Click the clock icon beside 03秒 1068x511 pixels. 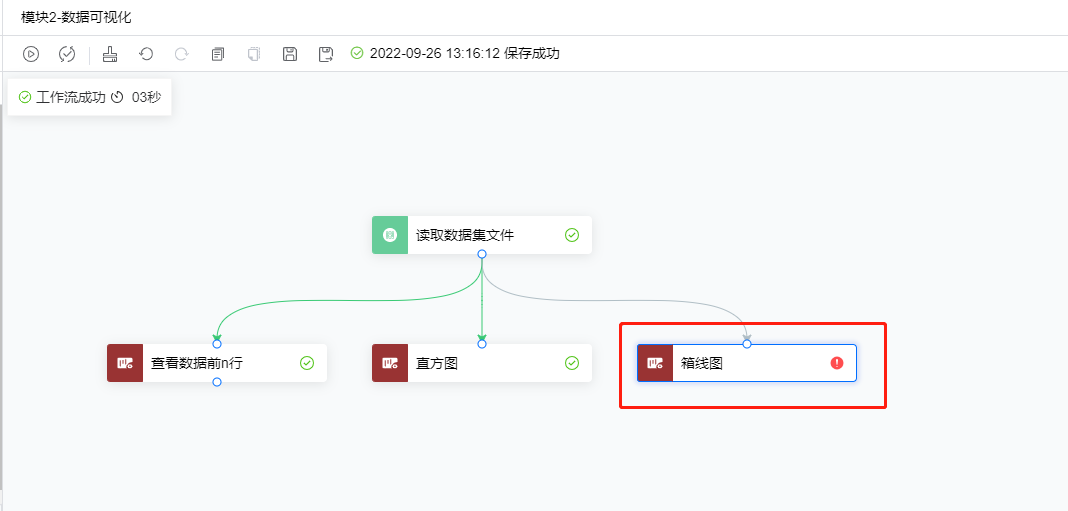point(117,97)
